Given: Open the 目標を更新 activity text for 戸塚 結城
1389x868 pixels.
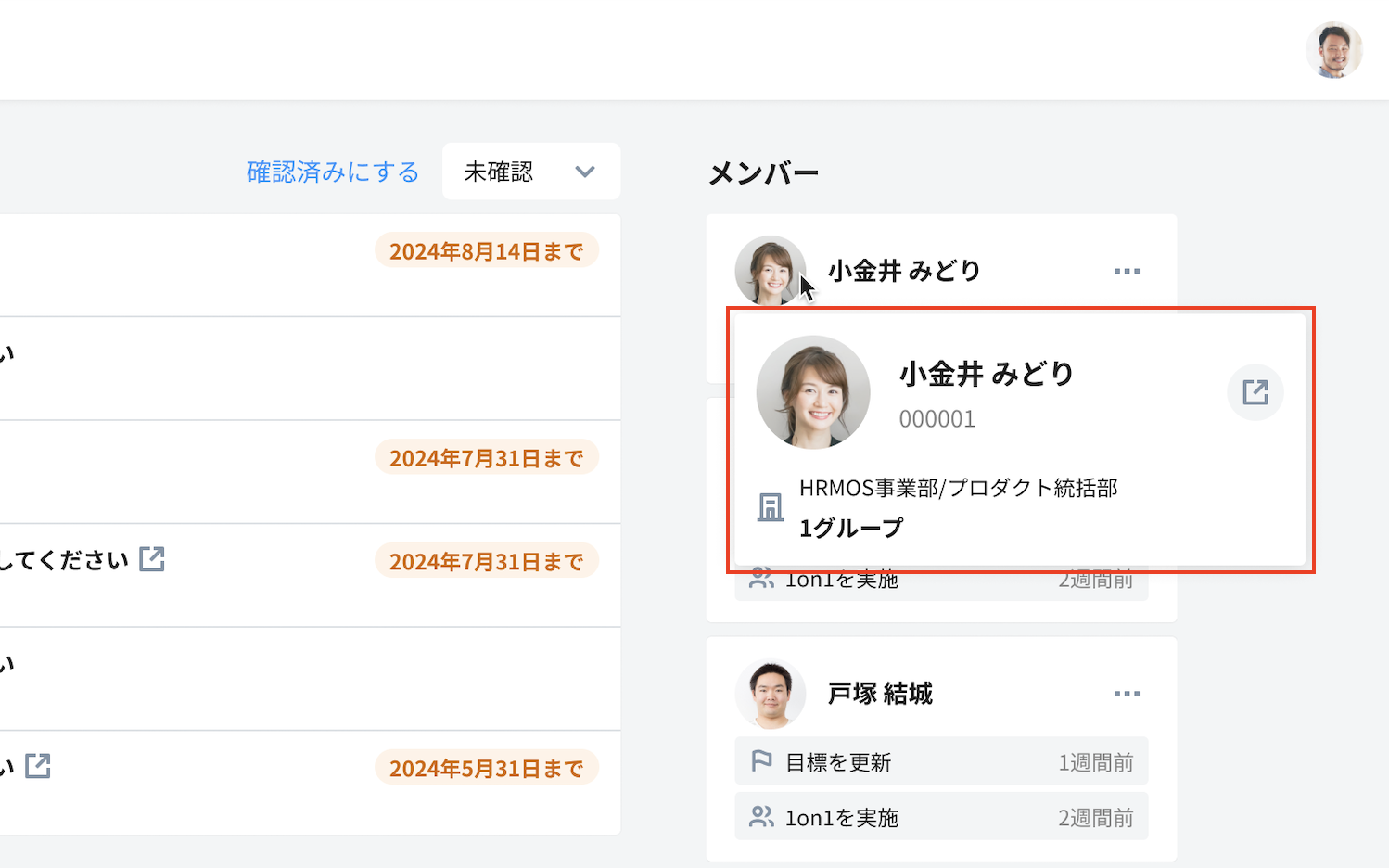Looking at the screenshot, I should [x=838, y=762].
